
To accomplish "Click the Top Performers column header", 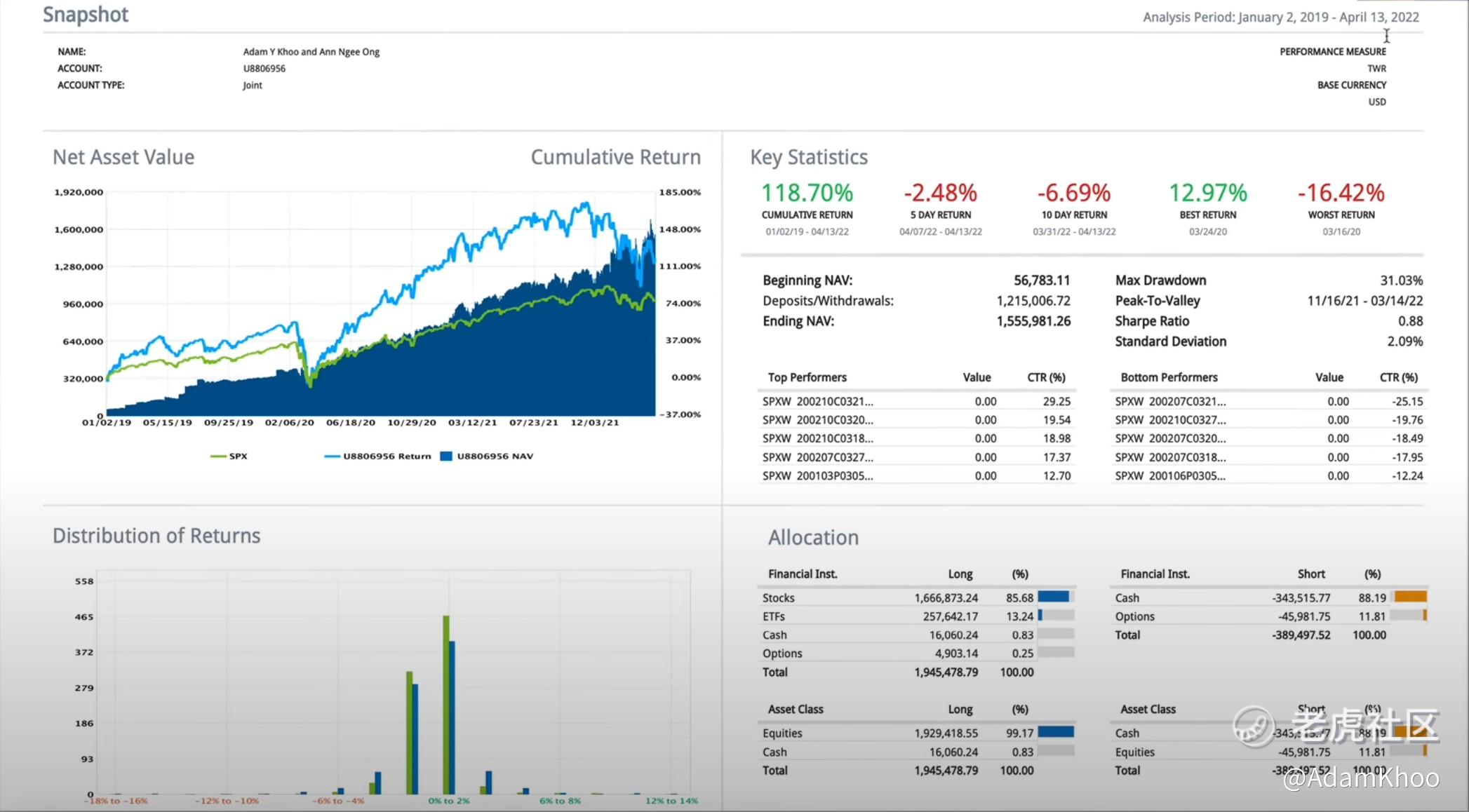I will point(807,377).
